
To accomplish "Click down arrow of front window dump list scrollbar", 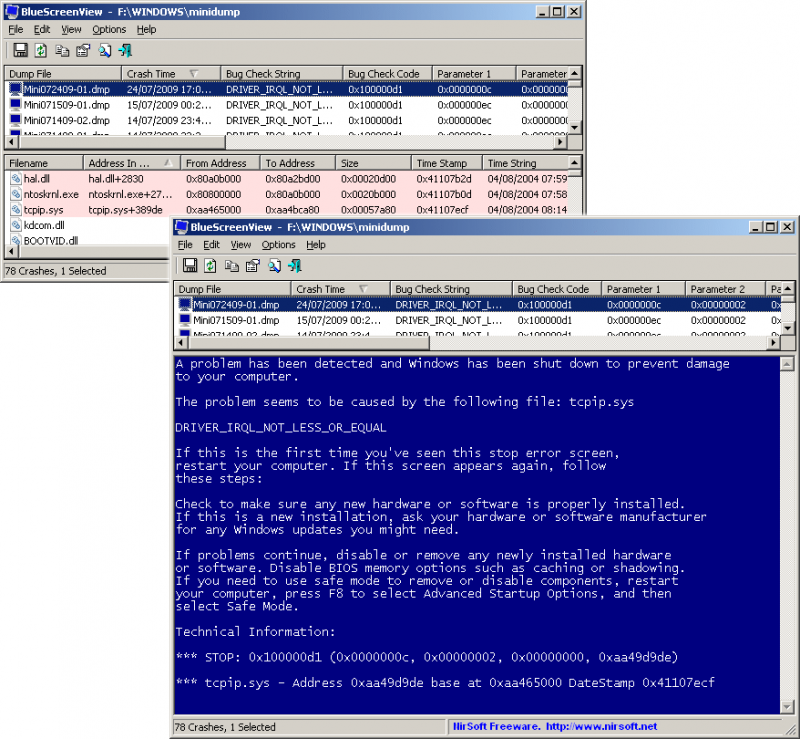I will click(x=788, y=328).
